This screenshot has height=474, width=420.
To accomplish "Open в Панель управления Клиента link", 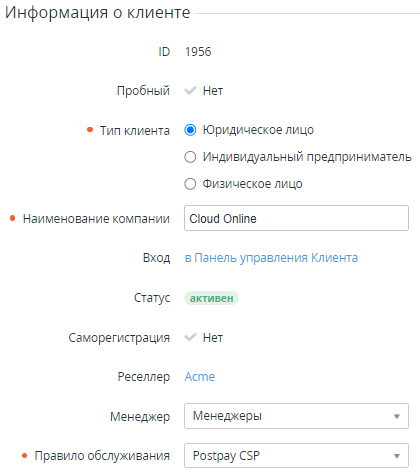I will (x=271, y=258).
